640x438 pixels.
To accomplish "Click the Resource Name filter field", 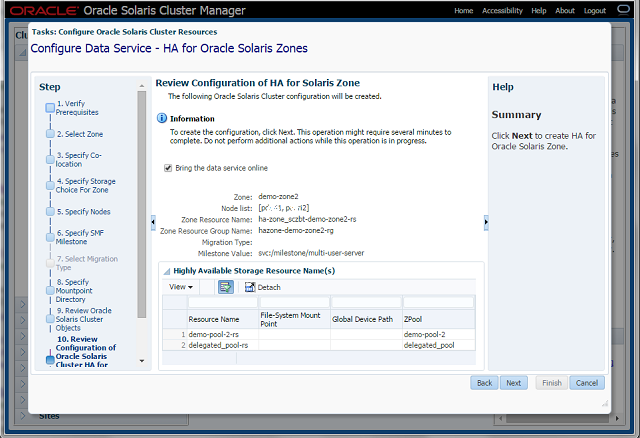I will pos(223,302).
